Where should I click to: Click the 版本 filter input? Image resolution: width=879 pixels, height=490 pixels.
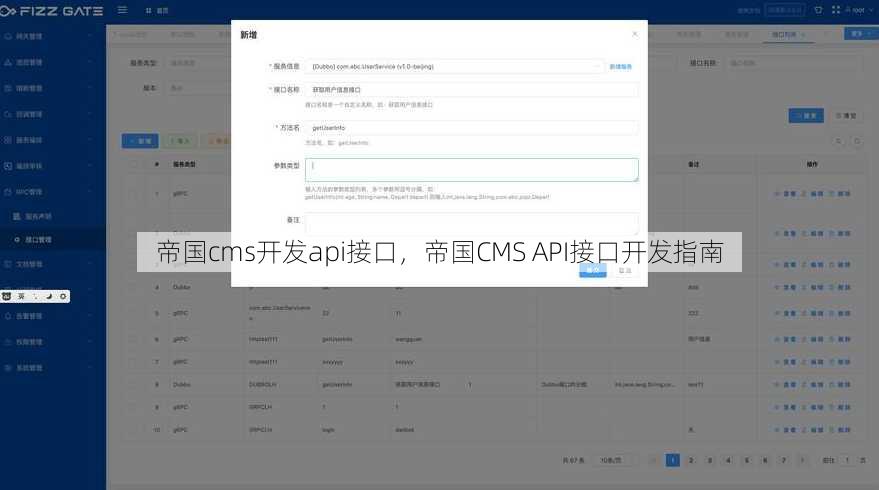point(198,88)
